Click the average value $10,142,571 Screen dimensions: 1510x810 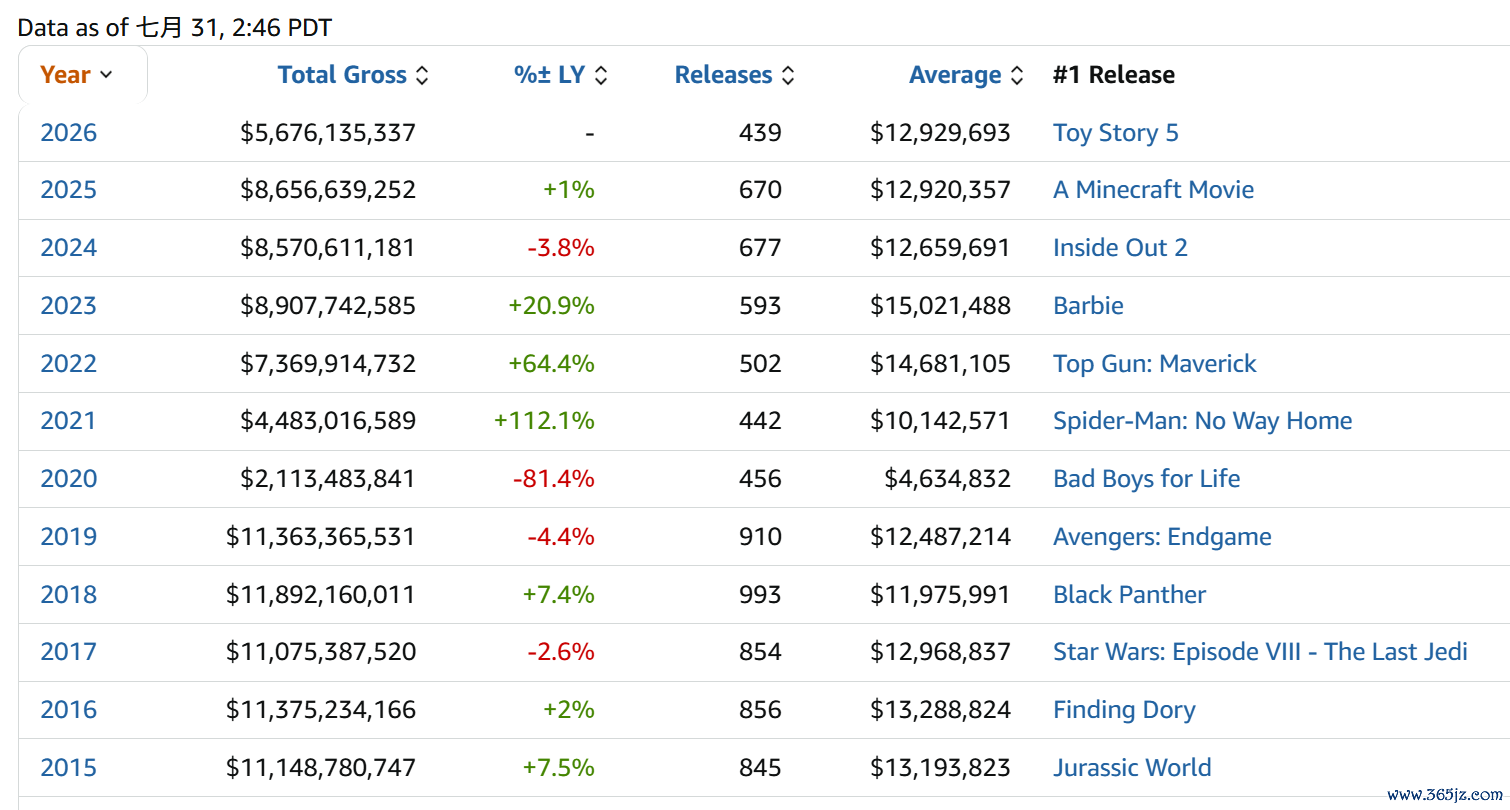pyautogui.click(x=941, y=421)
